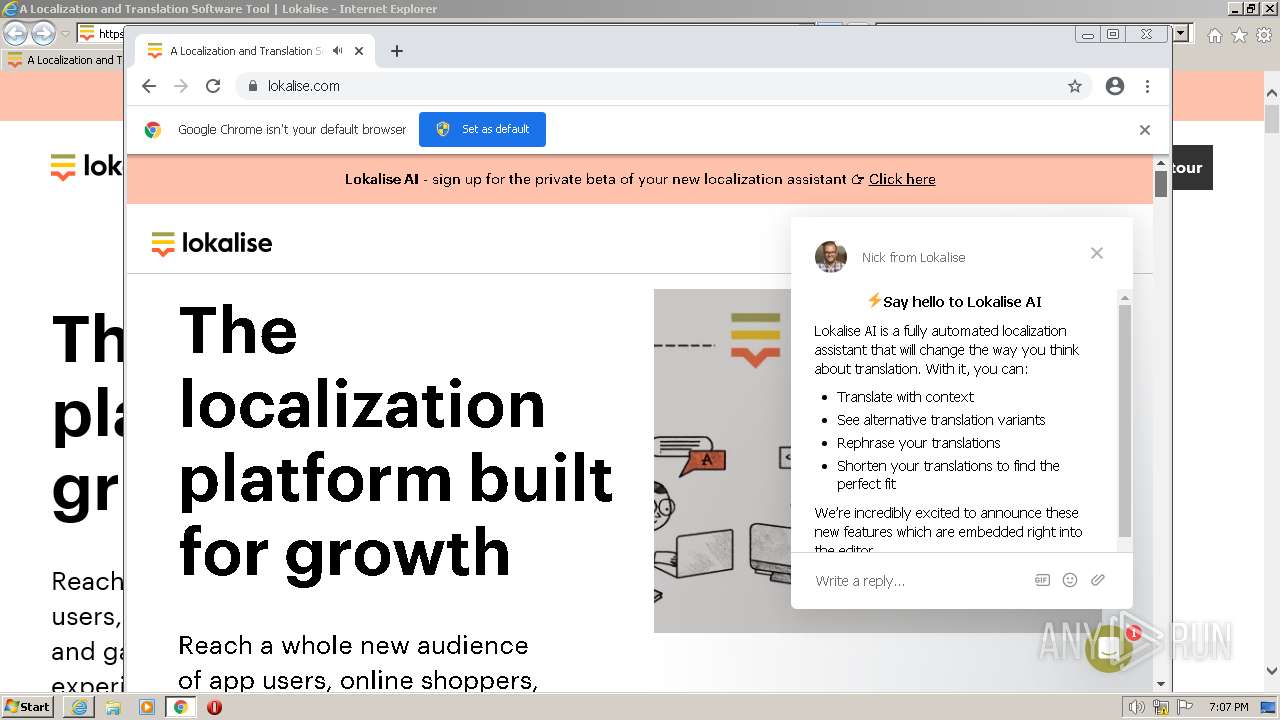Image resolution: width=1280 pixels, height=720 pixels.
Task: Switch to Chrome via taskbar icon
Action: [x=180, y=707]
